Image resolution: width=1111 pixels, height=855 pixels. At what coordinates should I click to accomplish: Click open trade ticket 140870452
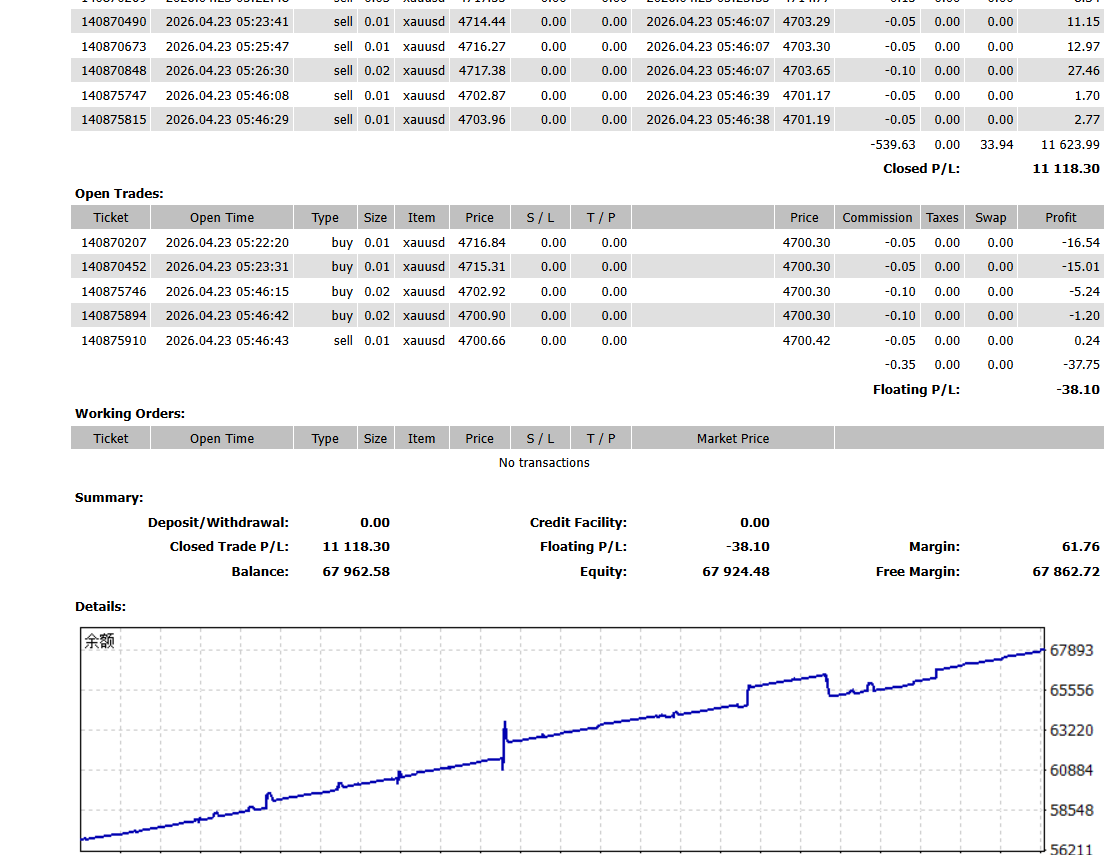[113, 267]
